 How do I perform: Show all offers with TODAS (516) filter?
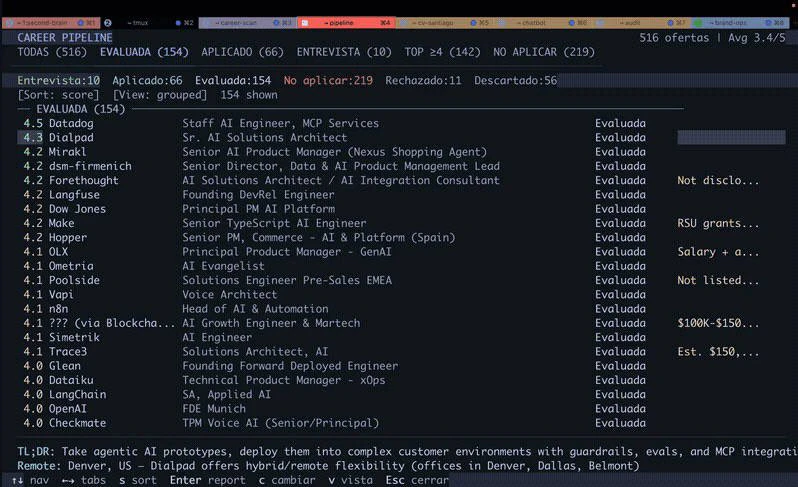coord(52,52)
